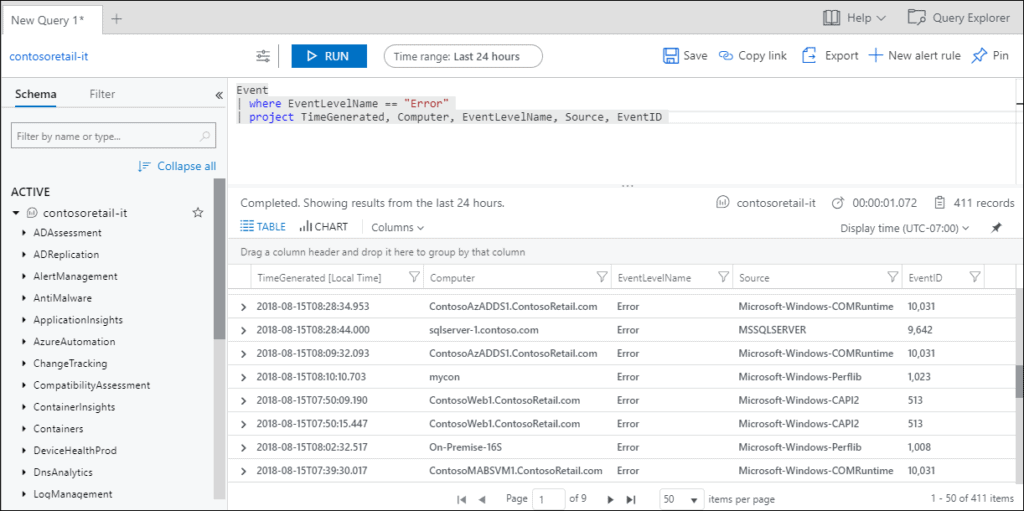Add a new query tab
Image resolution: width=1024 pixels, height=511 pixels.
pos(117,19)
